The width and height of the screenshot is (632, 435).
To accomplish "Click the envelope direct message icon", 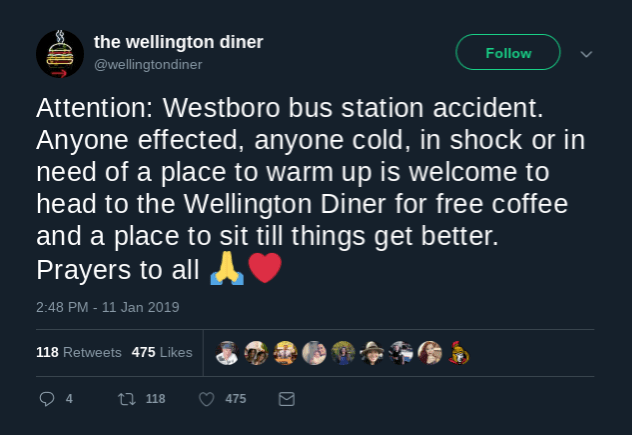I will pyautogui.click(x=286, y=399).
